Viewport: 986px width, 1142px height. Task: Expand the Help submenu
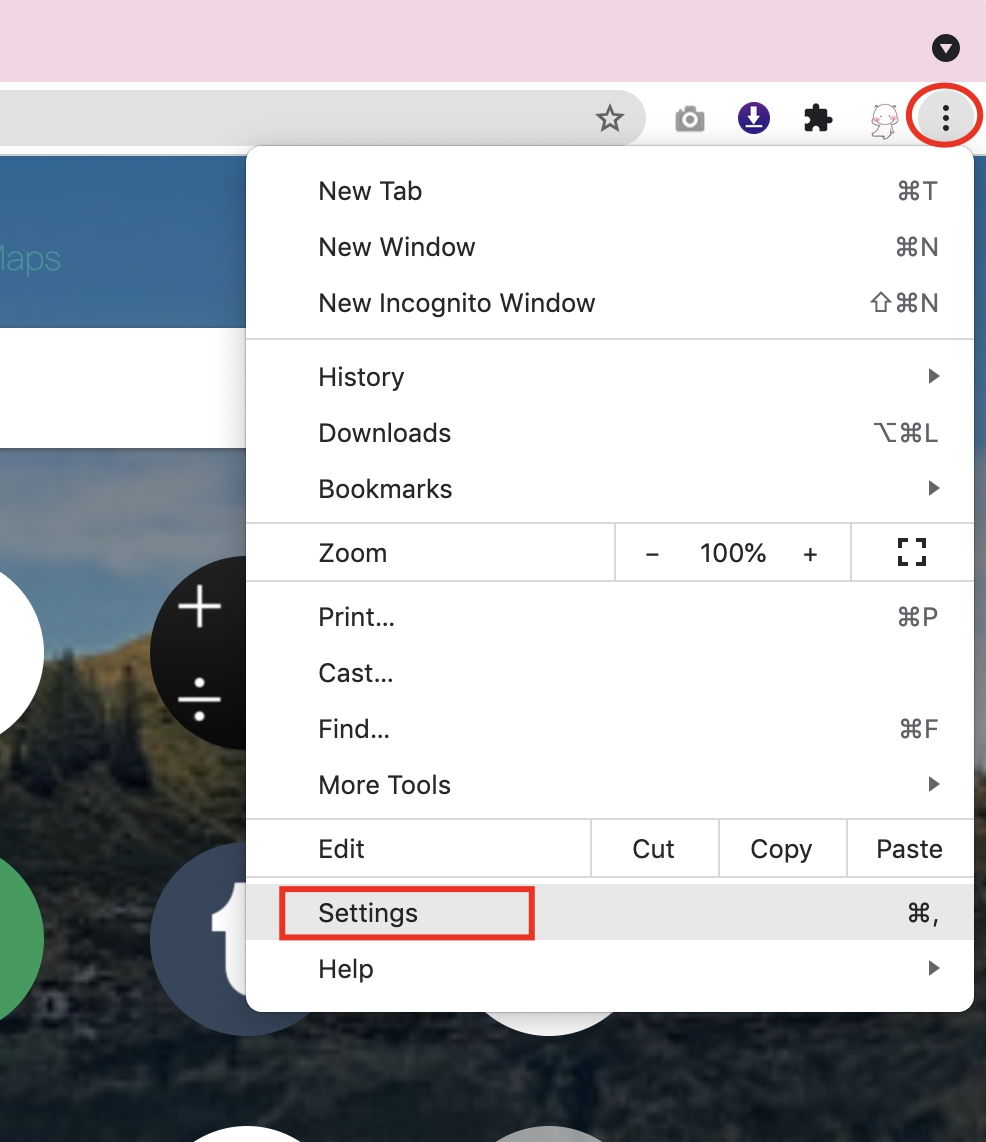click(610, 969)
